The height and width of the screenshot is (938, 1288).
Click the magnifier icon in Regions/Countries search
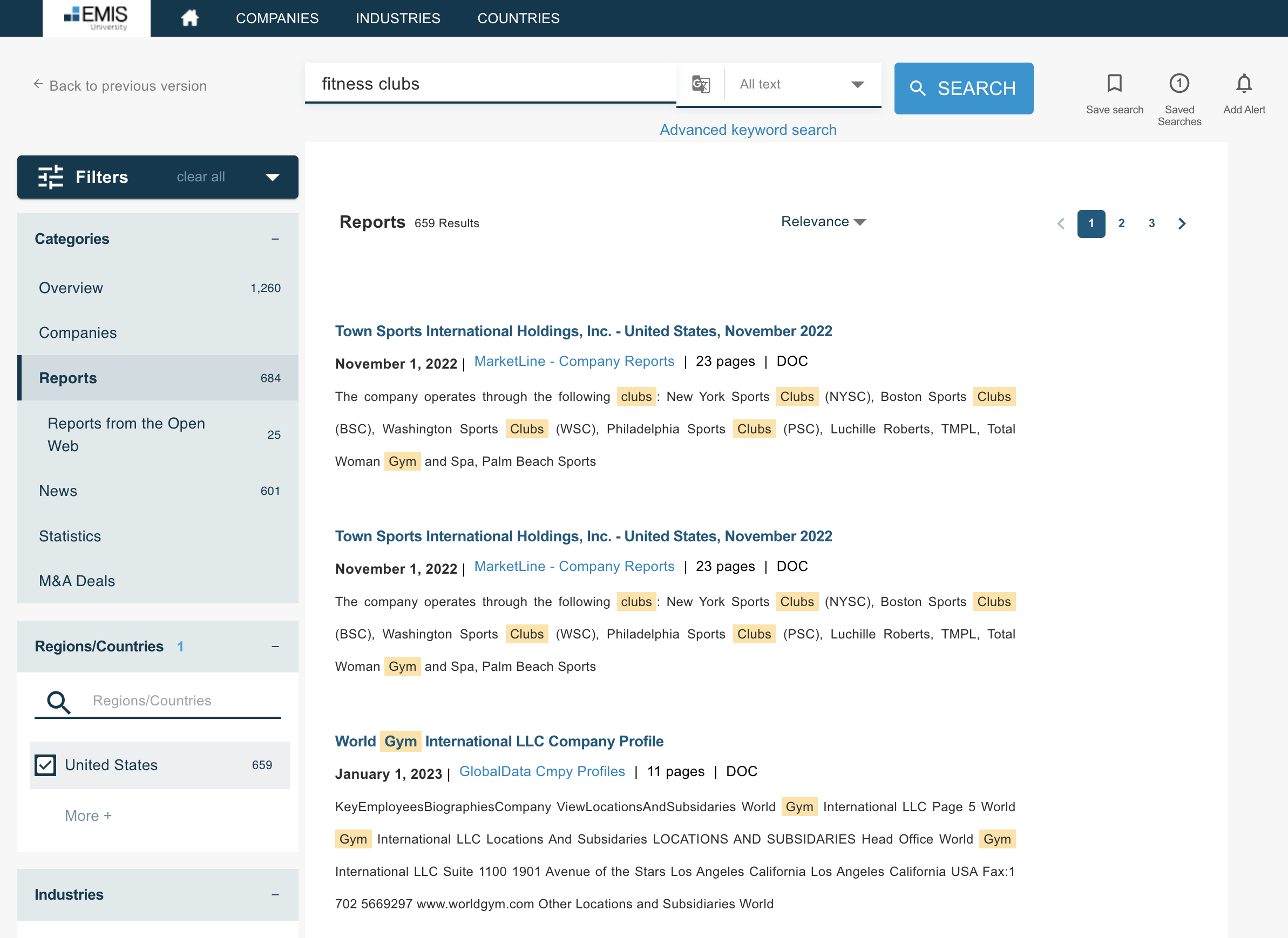[x=57, y=702]
